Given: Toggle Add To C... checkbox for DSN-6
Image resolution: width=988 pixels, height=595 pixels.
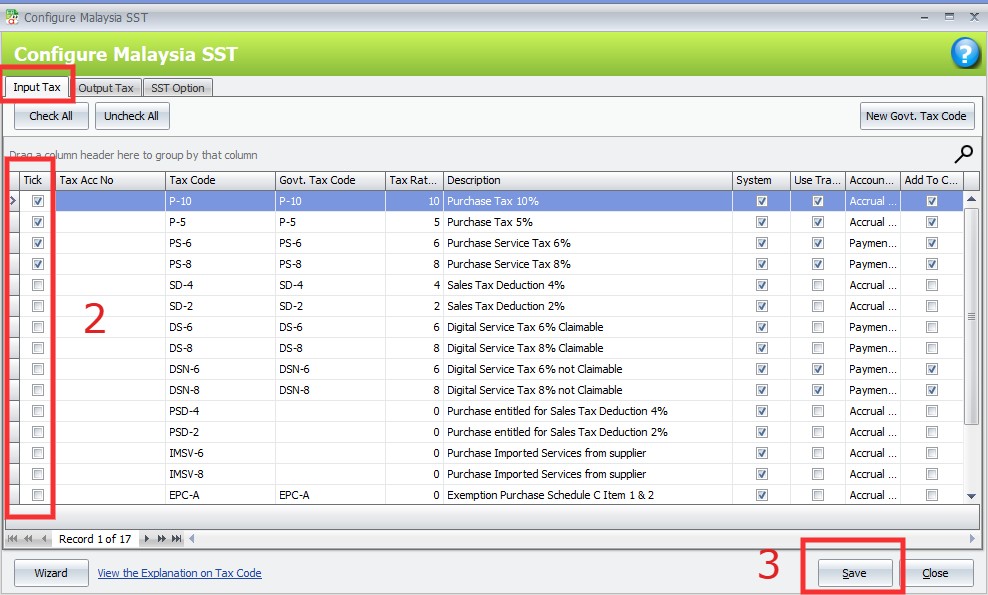Looking at the screenshot, I should tap(932, 369).
